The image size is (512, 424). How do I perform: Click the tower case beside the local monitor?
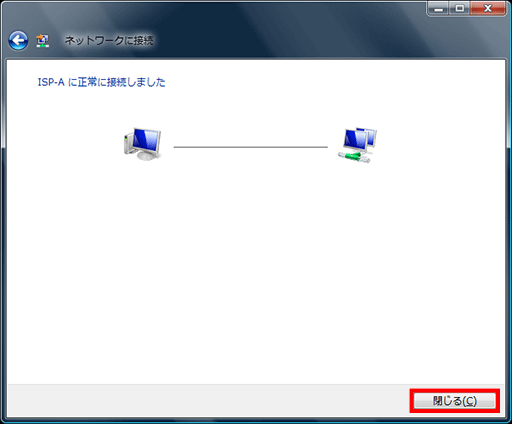point(128,142)
